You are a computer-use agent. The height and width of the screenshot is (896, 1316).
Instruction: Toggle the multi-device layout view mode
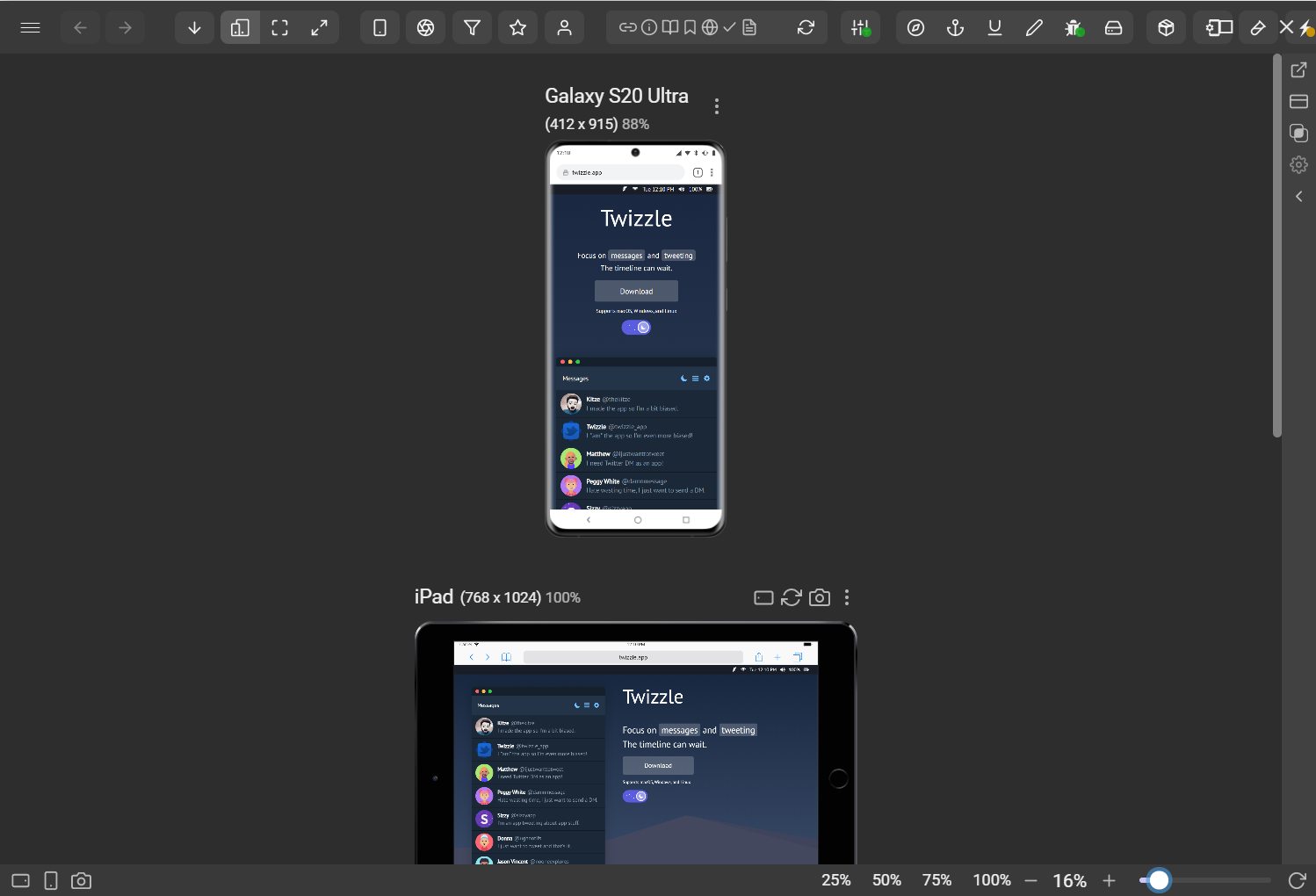tap(240, 27)
